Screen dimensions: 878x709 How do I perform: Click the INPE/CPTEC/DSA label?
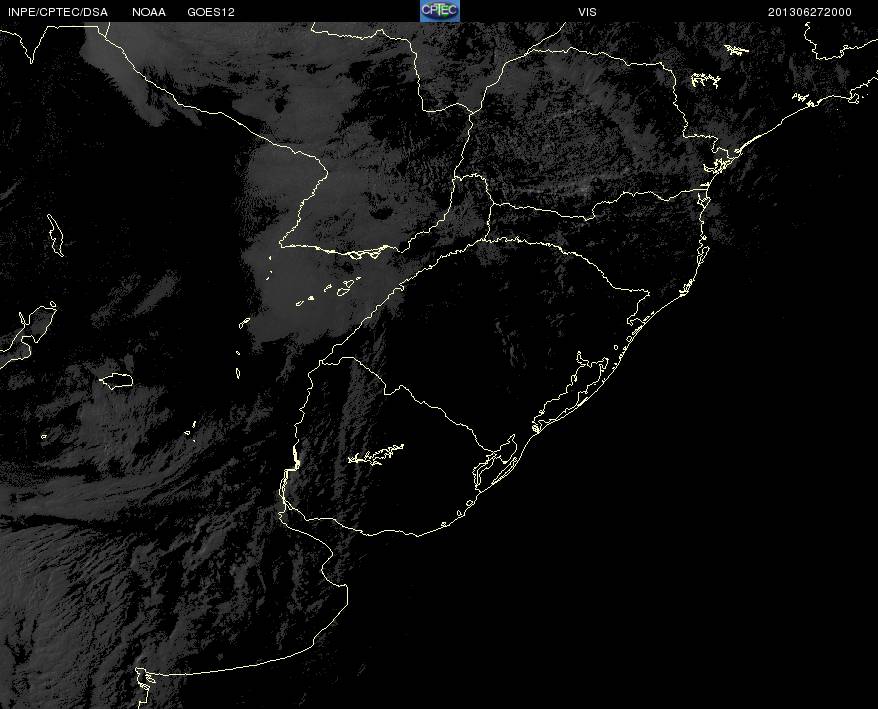[56, 12]
